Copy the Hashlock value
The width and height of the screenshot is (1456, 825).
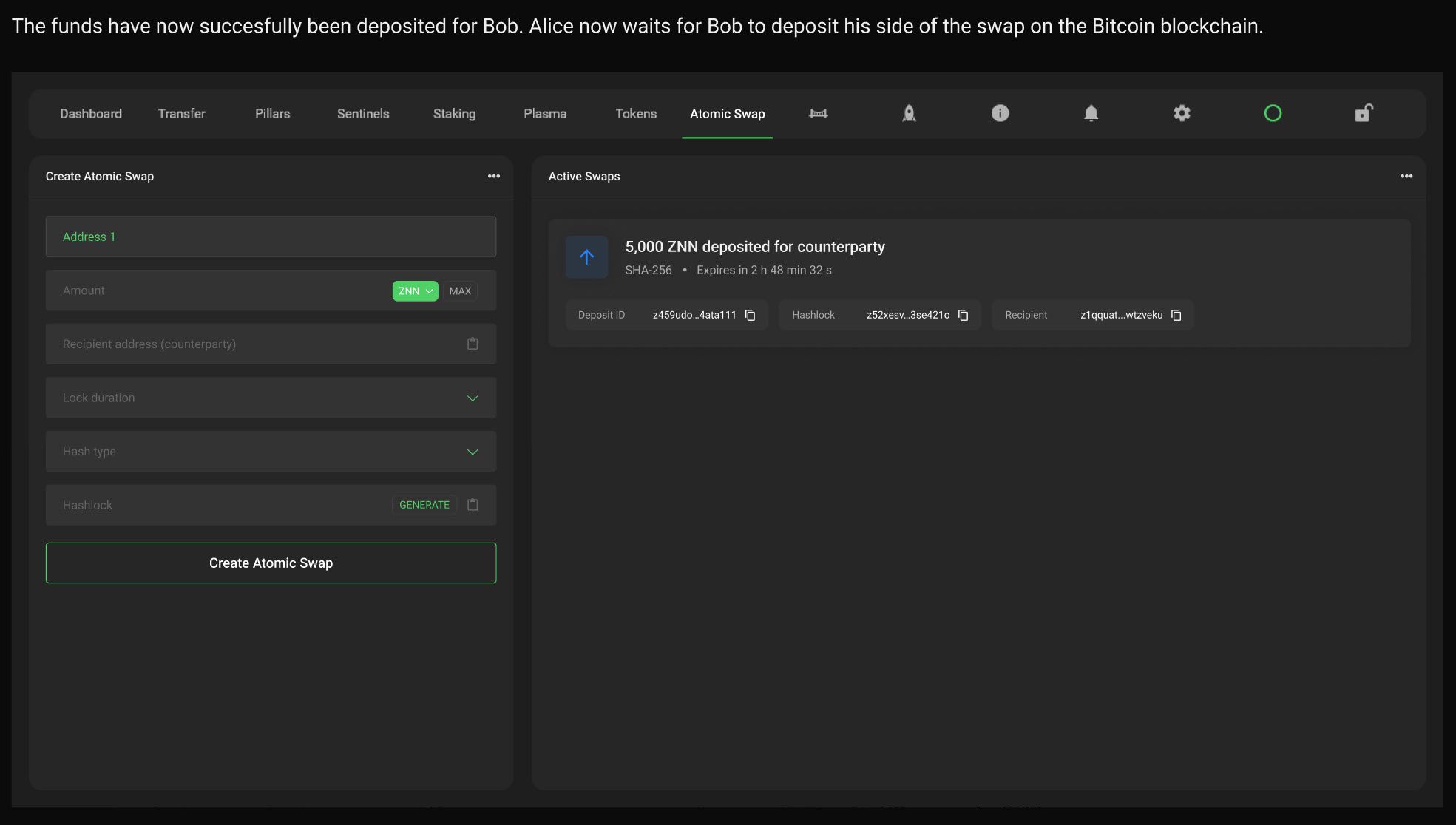click(x=963, y=316)
